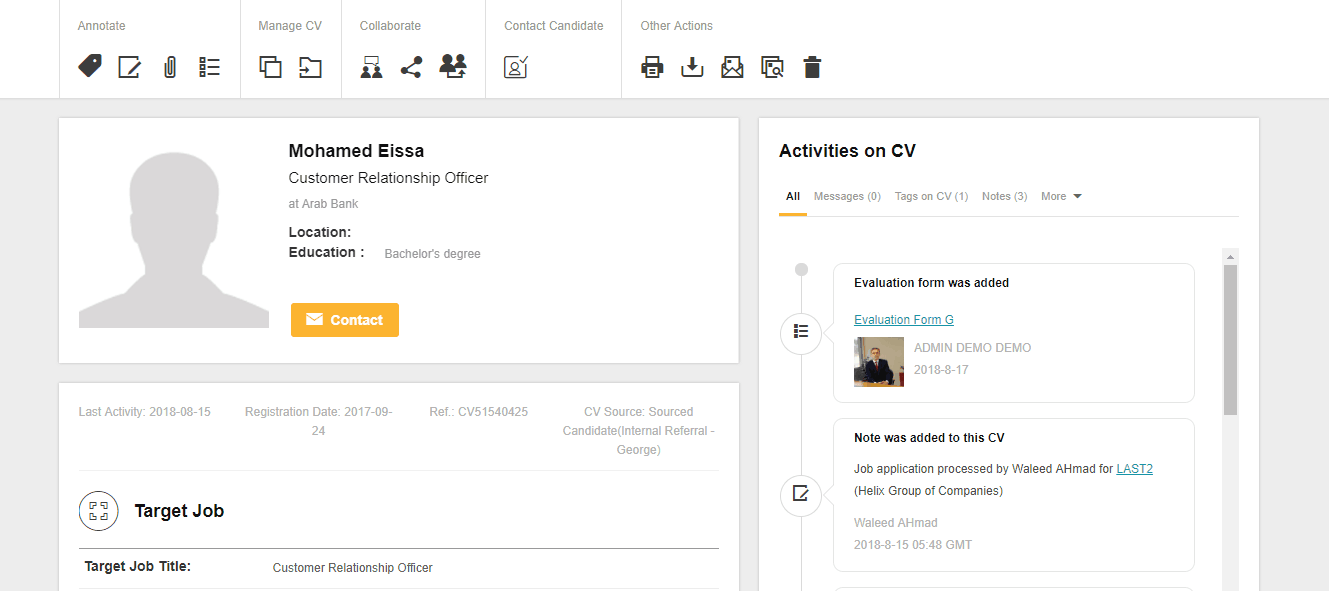This screenshot has height=591, width=1329.
Task: Click the tag icon under Annotate
Action: 90,67
